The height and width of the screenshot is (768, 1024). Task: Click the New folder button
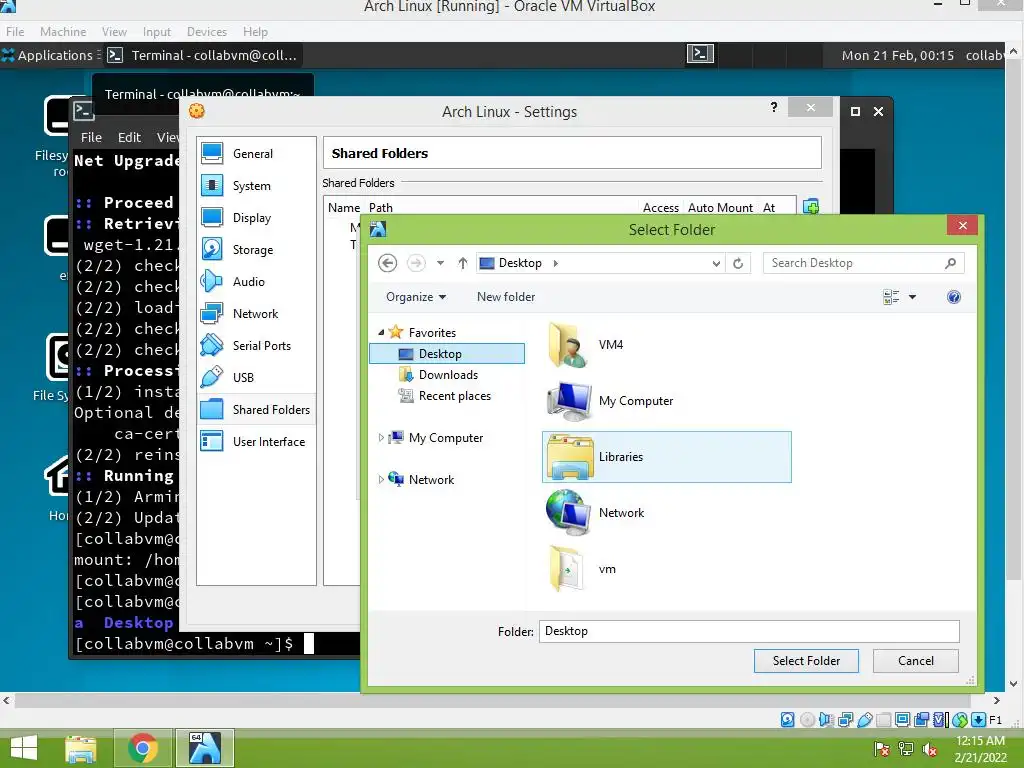click(505, 297)
